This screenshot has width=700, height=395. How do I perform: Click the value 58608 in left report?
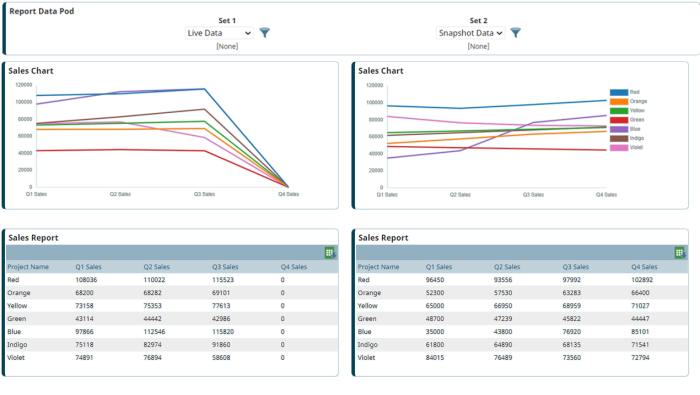tap(221, 358)
